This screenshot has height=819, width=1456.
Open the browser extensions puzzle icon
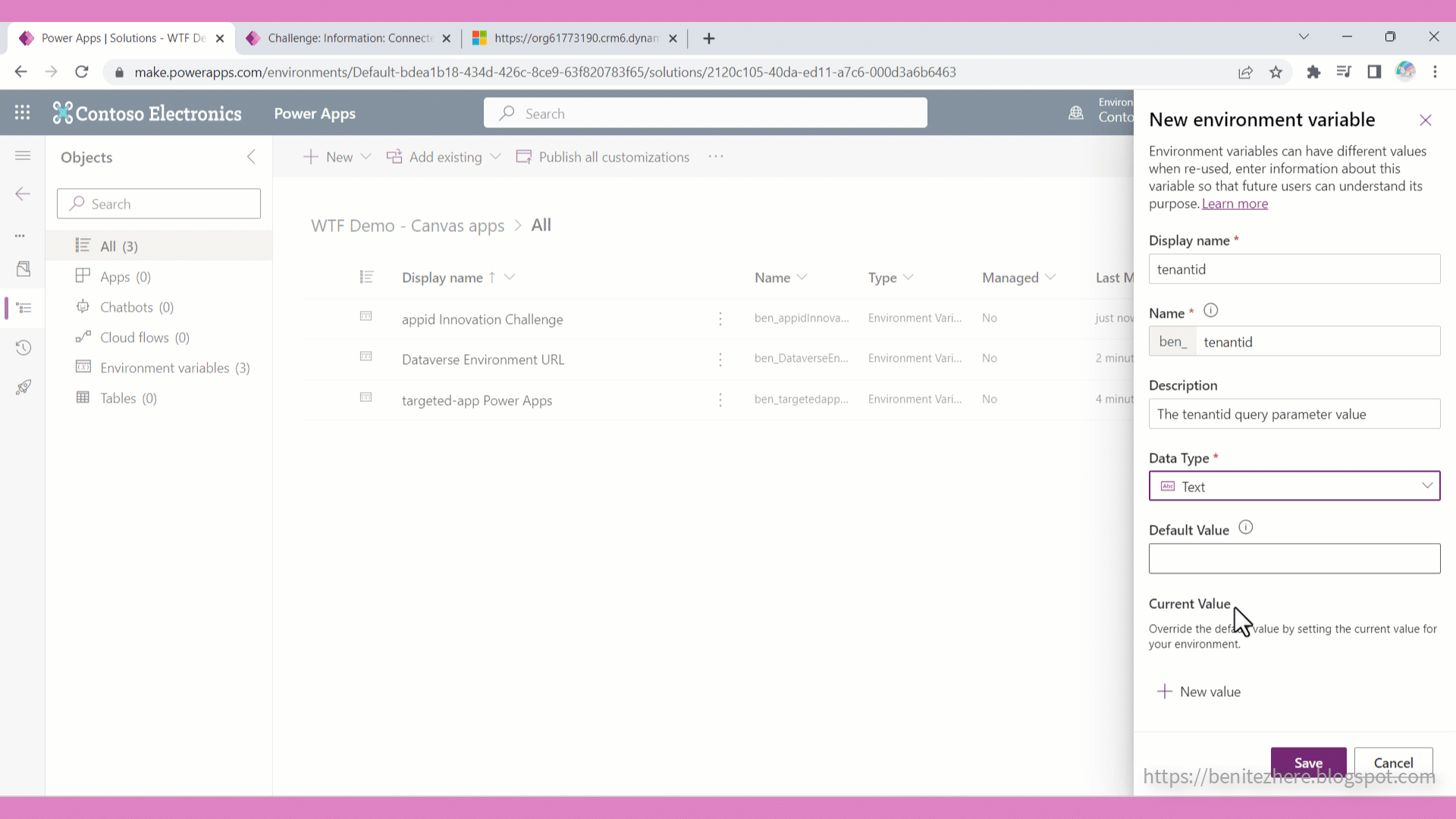pos(1313,72)
